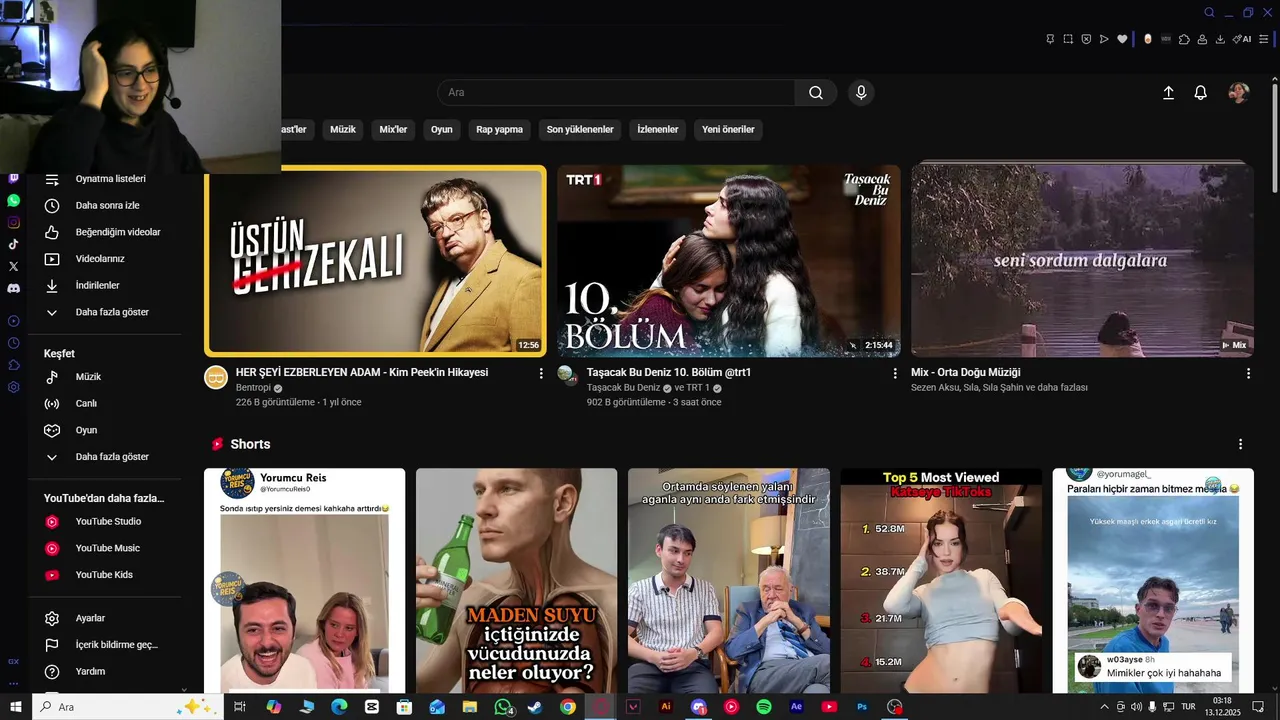Click the browser tab search magnifier
The width and height of the screenshot is (1280, 720).
coord(1209,13)
